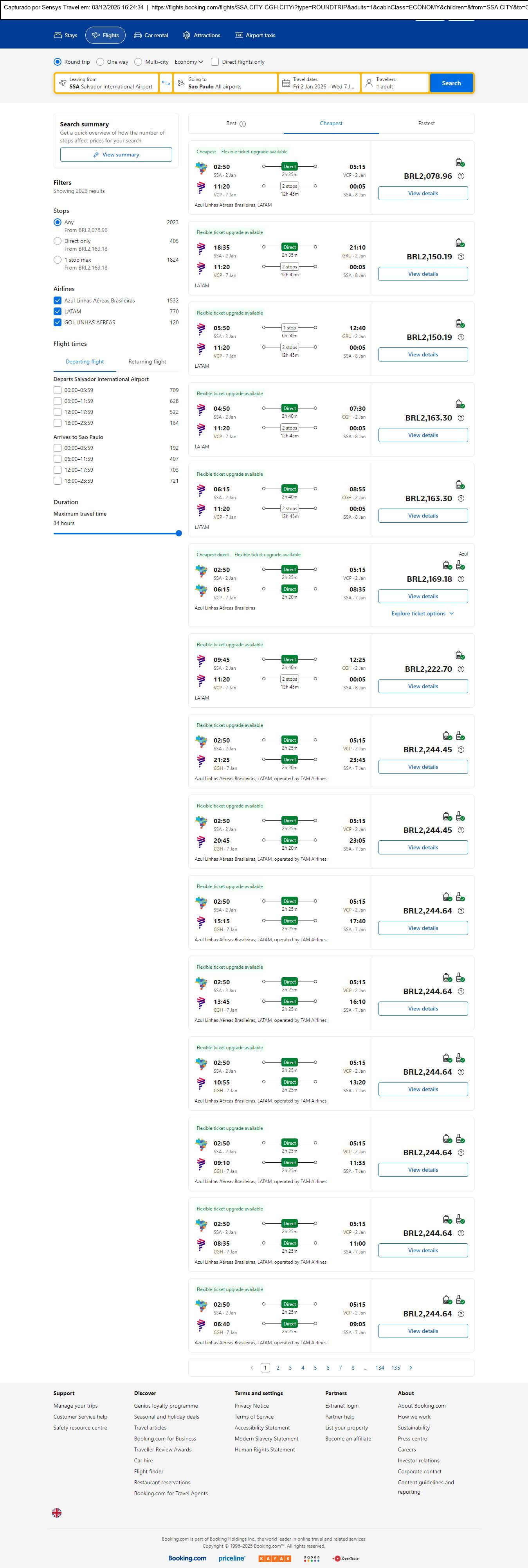Switch to the Fastest results tab

[426, 124]
